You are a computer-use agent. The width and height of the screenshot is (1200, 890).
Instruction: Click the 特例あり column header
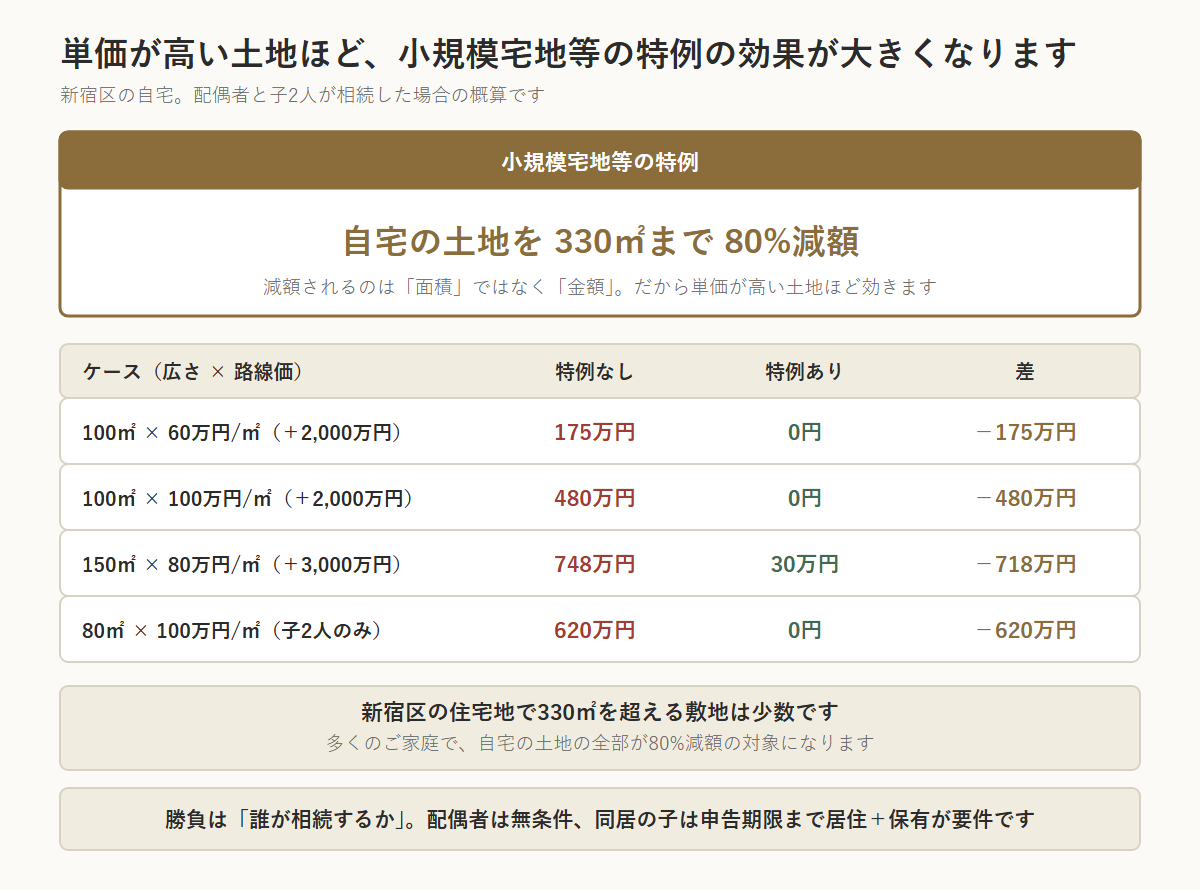pyautogui.click(x=805, y=372)
